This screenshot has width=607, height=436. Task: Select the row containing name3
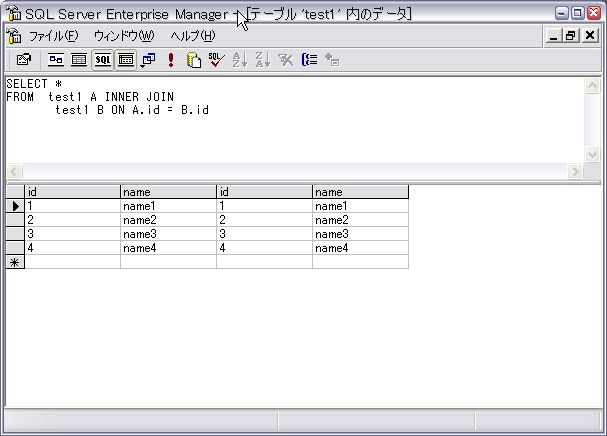pos(15,234)
